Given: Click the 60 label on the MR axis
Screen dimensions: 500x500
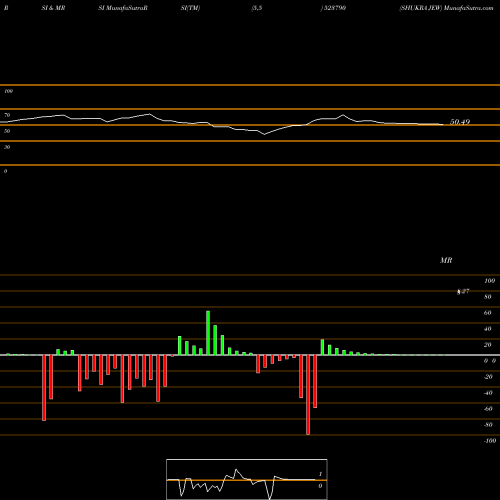Looking at the screenshot, I should pos(488,313).
